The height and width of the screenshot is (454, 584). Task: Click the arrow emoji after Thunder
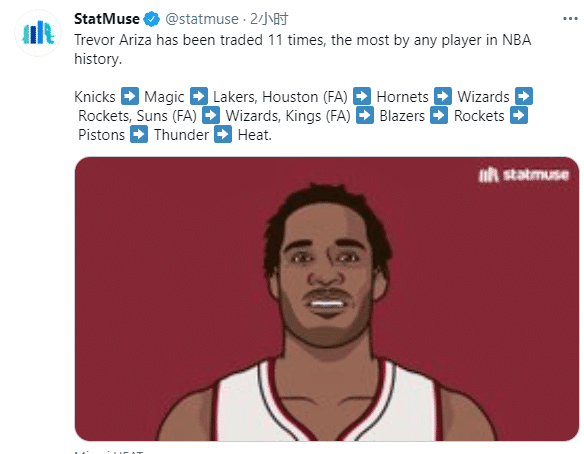point(223,134)
